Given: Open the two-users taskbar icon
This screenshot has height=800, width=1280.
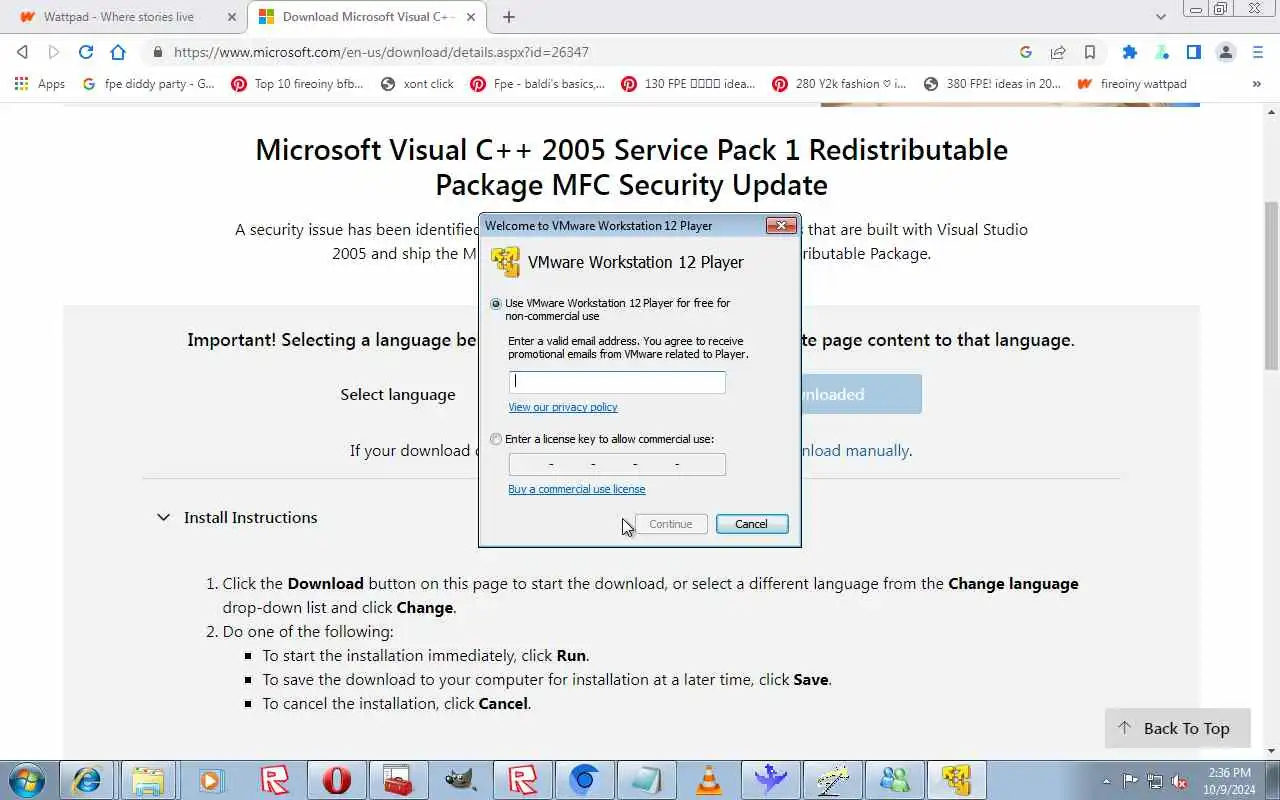Looking at the screenshot, I should point(894,780).
